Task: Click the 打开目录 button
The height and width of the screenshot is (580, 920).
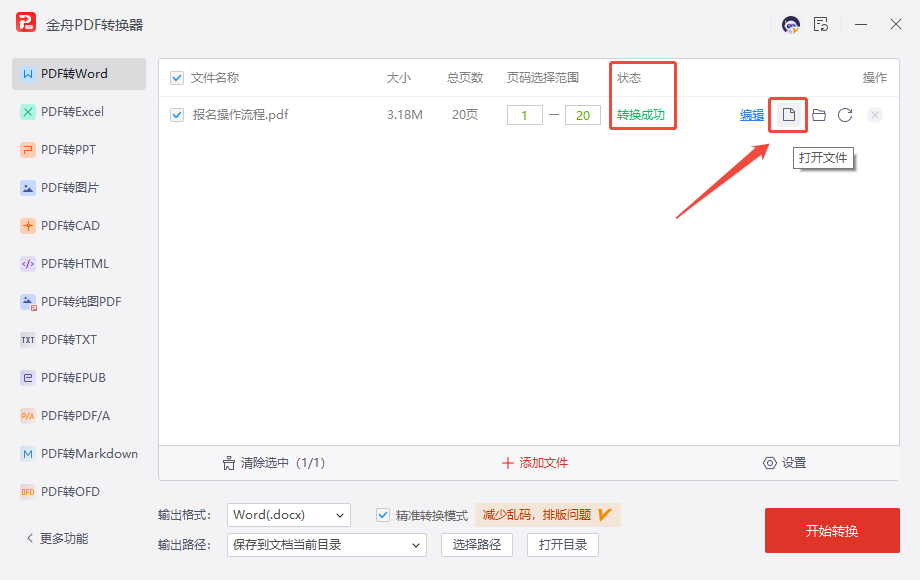Action: click(563, 545)
